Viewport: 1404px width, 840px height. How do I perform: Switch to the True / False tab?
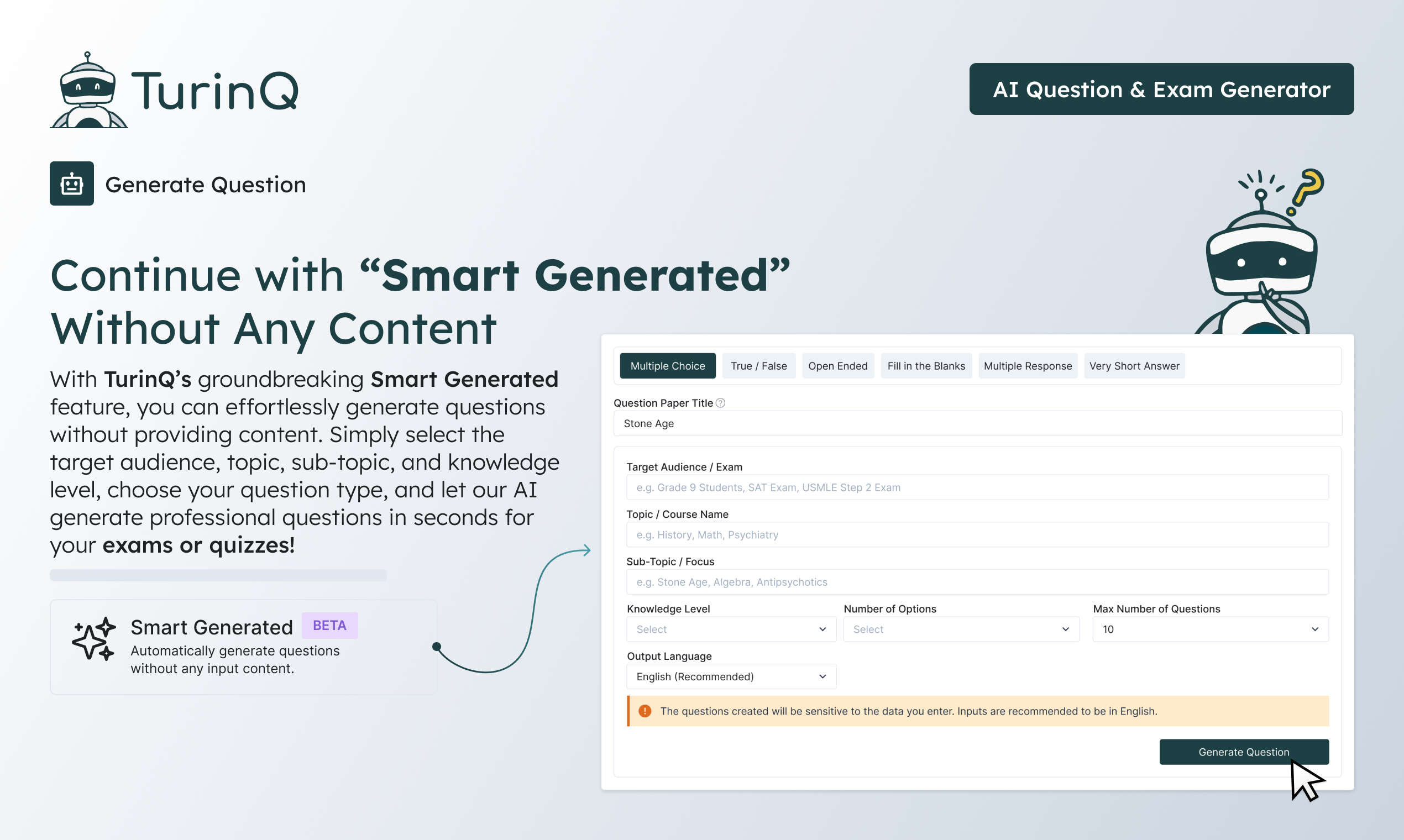click(x=758, y=366)
